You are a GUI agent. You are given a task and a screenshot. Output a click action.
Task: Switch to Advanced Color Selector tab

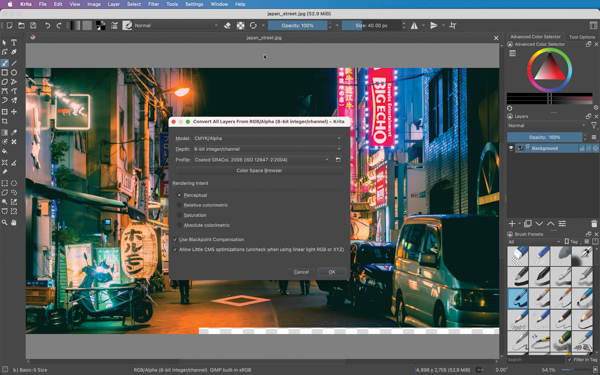[x=535, y=37]
